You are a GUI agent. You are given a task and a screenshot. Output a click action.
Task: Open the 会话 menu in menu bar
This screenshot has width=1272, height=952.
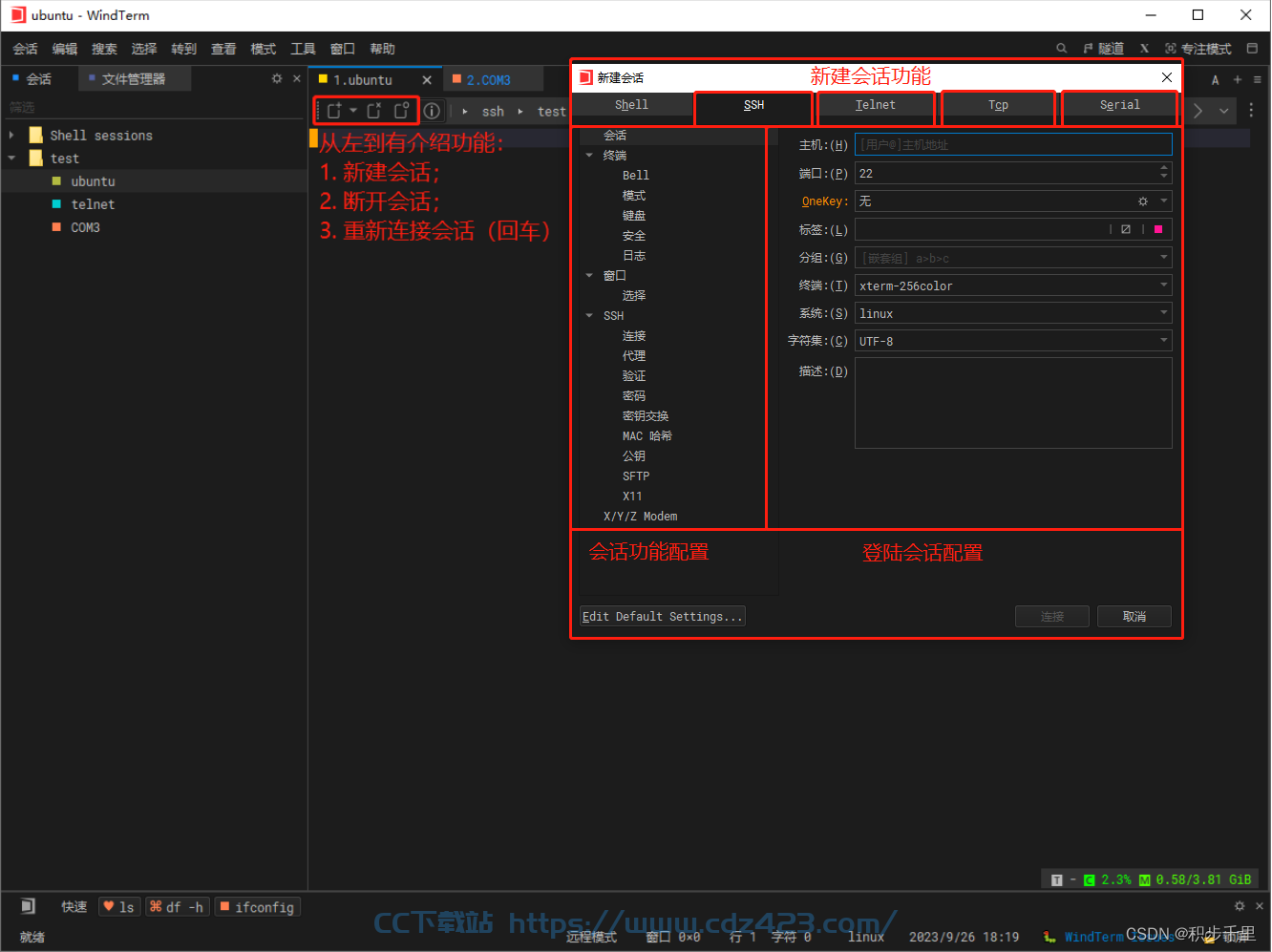click(x=26, y=49)
